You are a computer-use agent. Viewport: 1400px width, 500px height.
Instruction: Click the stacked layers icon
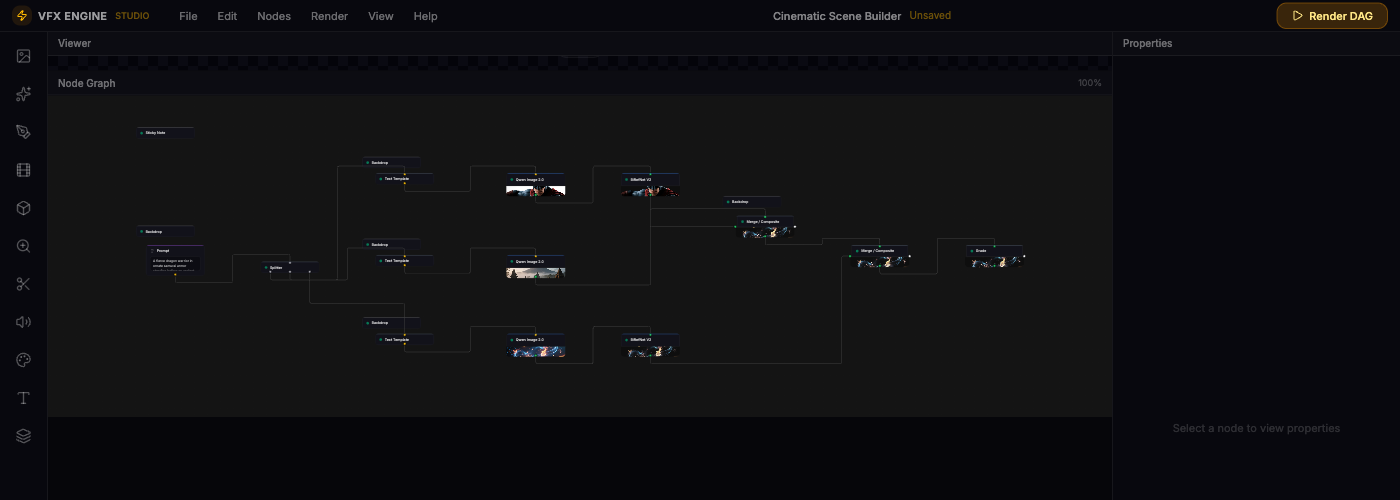coord(24,436)
